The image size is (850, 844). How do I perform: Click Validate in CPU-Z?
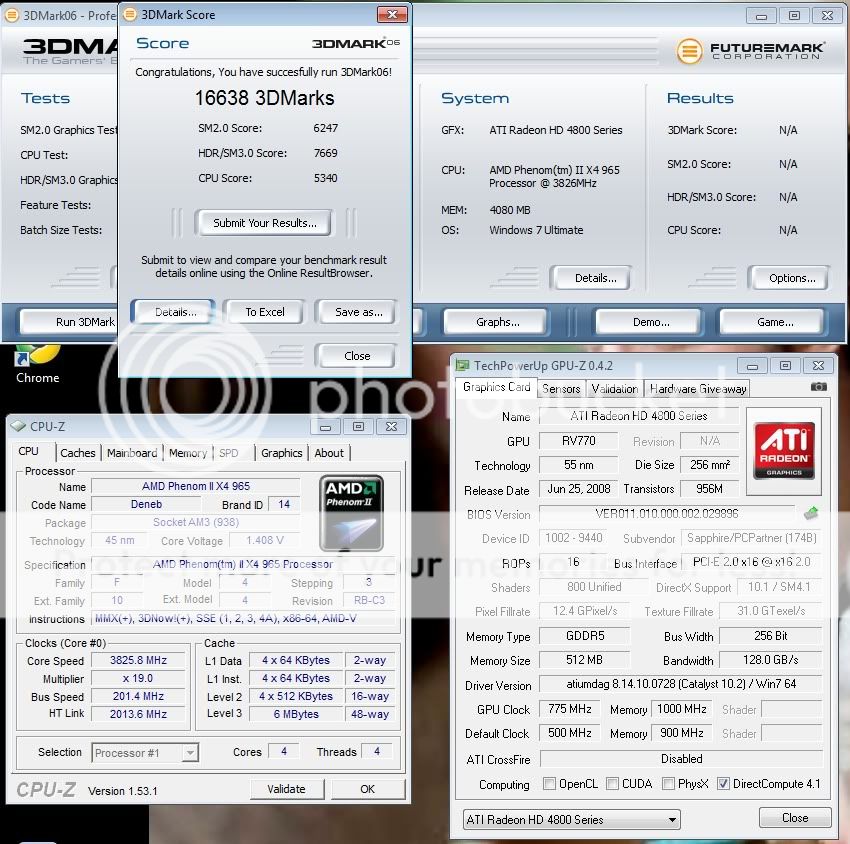287,789
